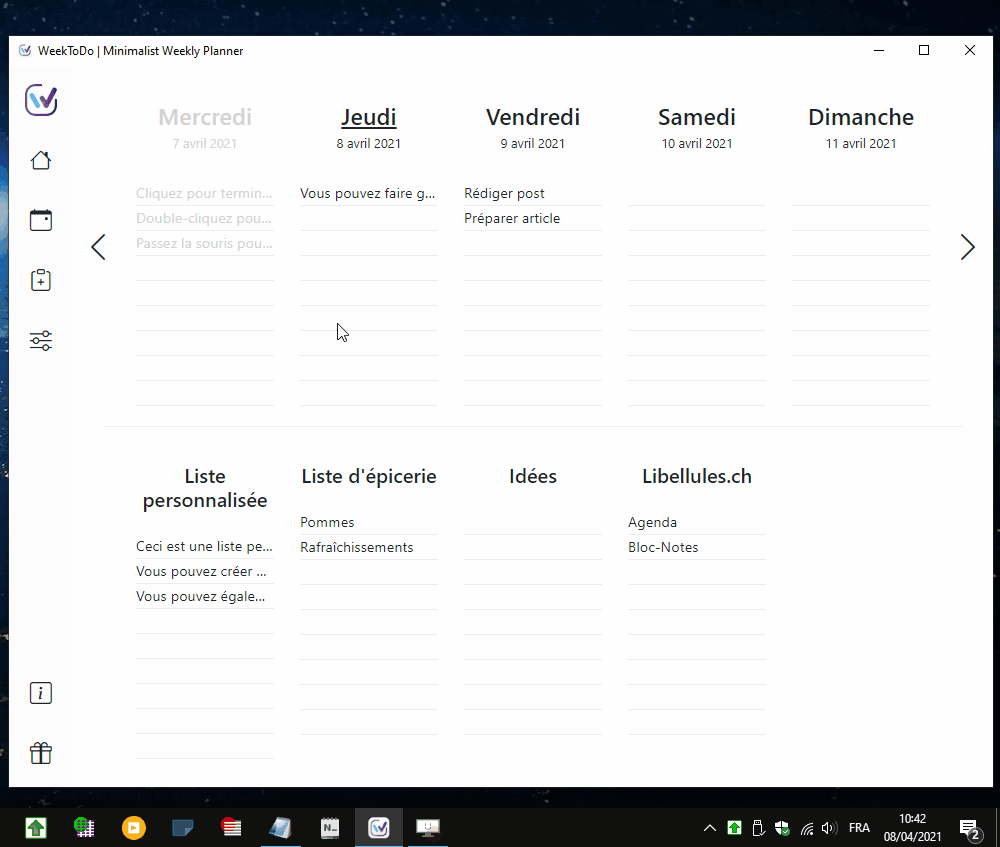Navigate to previous days with the left arrow
Viewport: 1000px width, 847px height.
point(98,247)
